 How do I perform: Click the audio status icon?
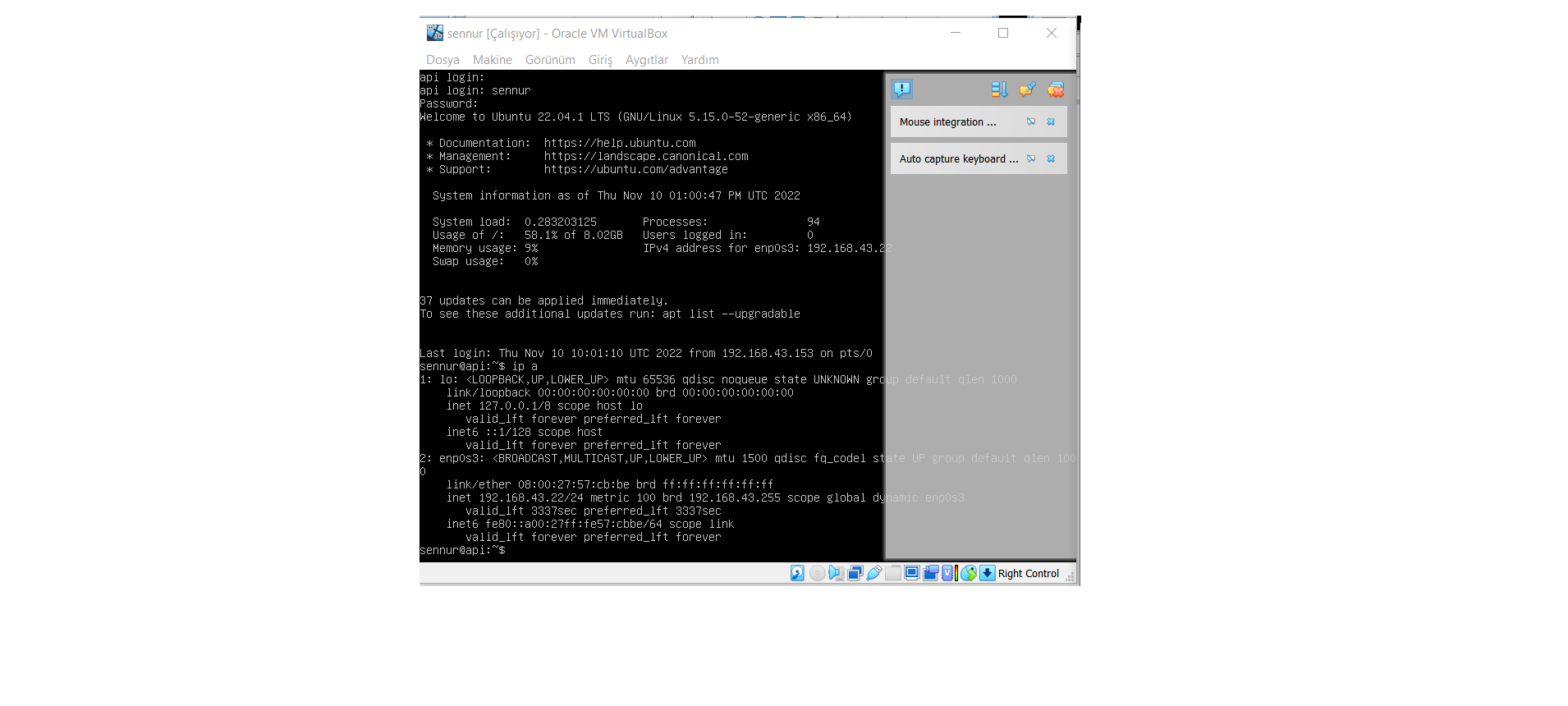tap(837, 573)
